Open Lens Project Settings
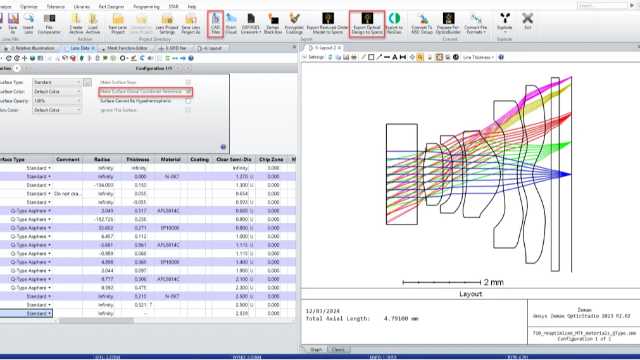Screen dimensions: 640x360 [167, 23]
